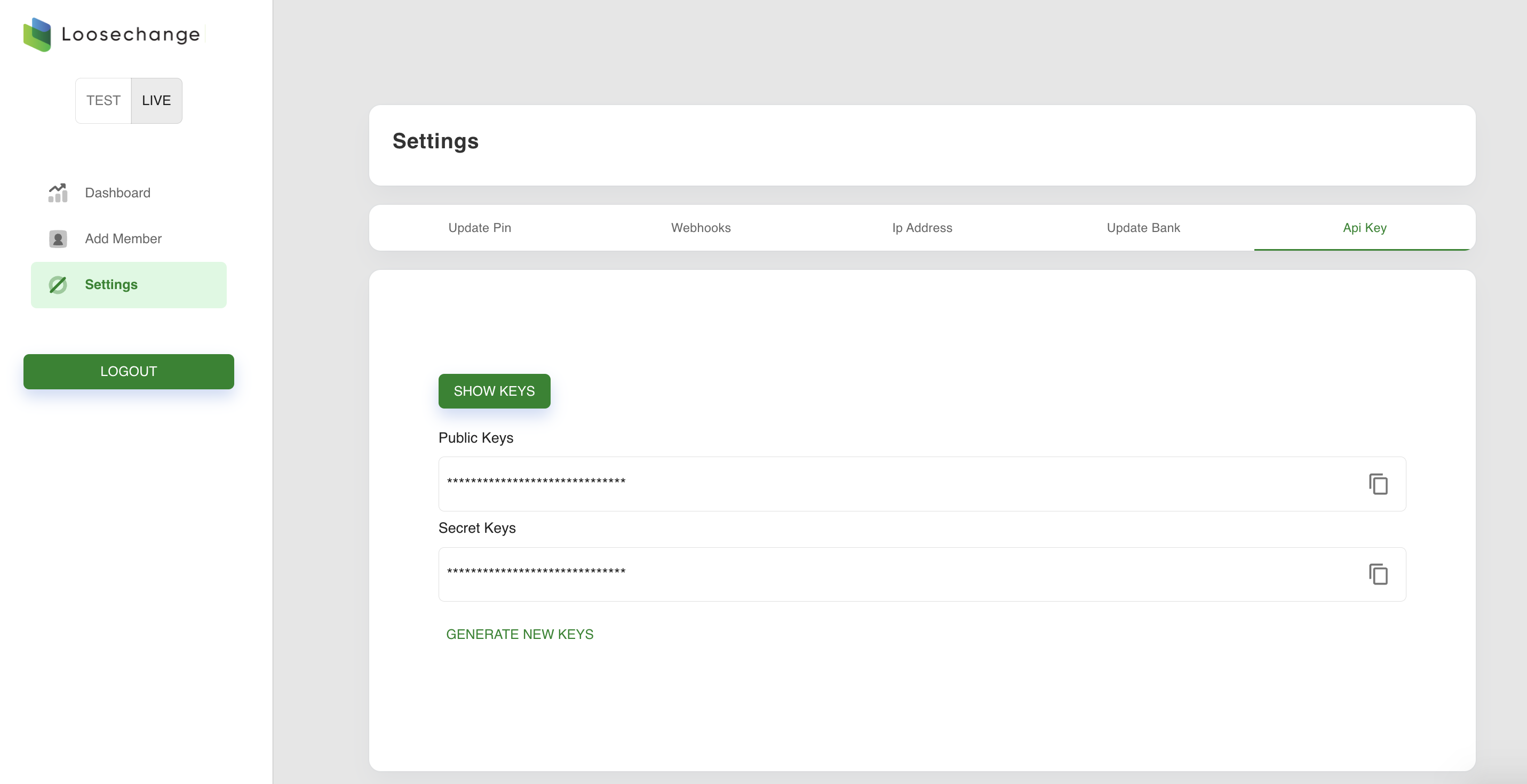This screenshot has width=1527, height=784.
Task: Click the Public Keys masked field
Action: [x=889, y=484]
